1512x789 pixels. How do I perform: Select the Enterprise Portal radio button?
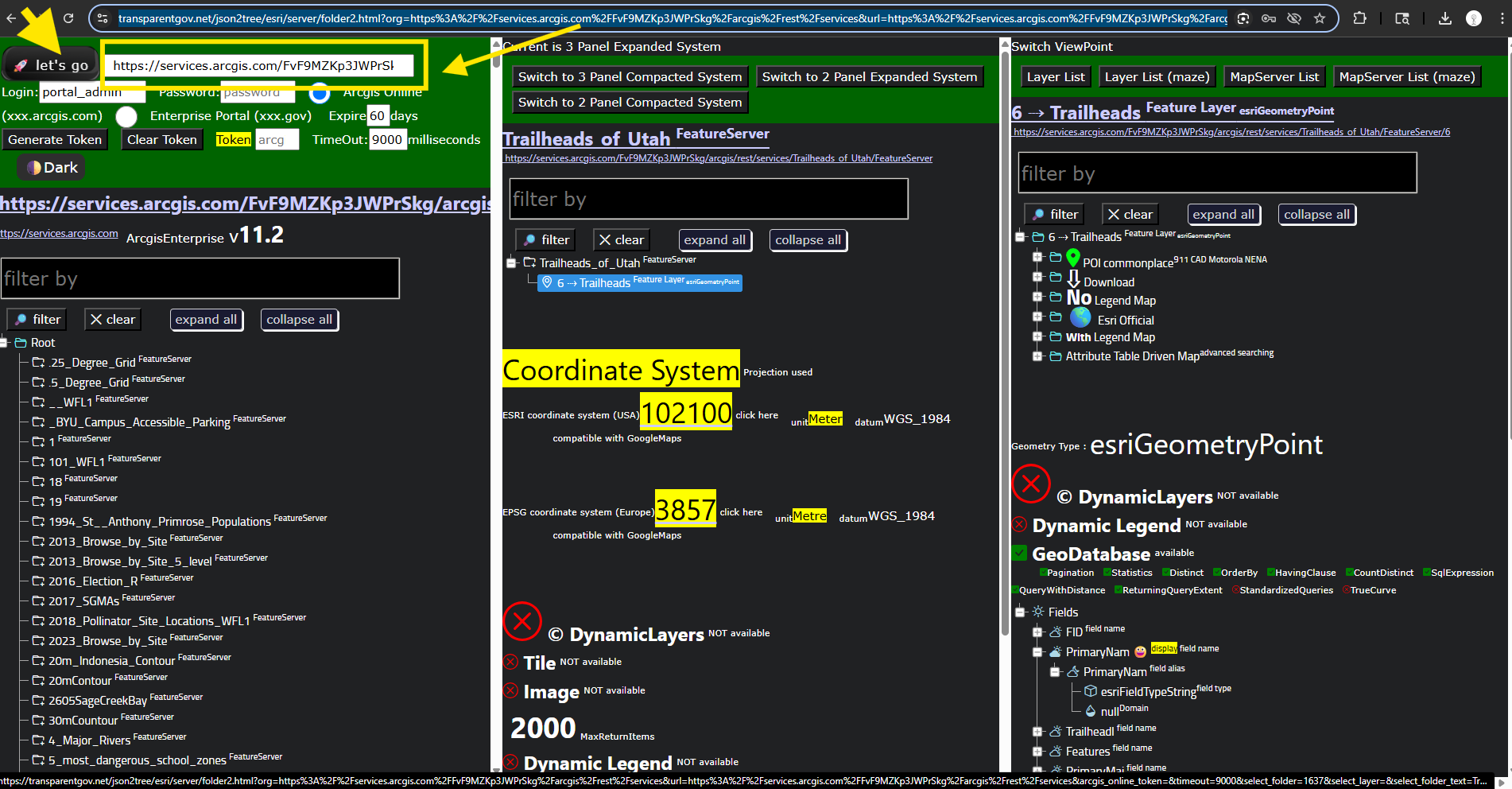click(x=126, y=117)
